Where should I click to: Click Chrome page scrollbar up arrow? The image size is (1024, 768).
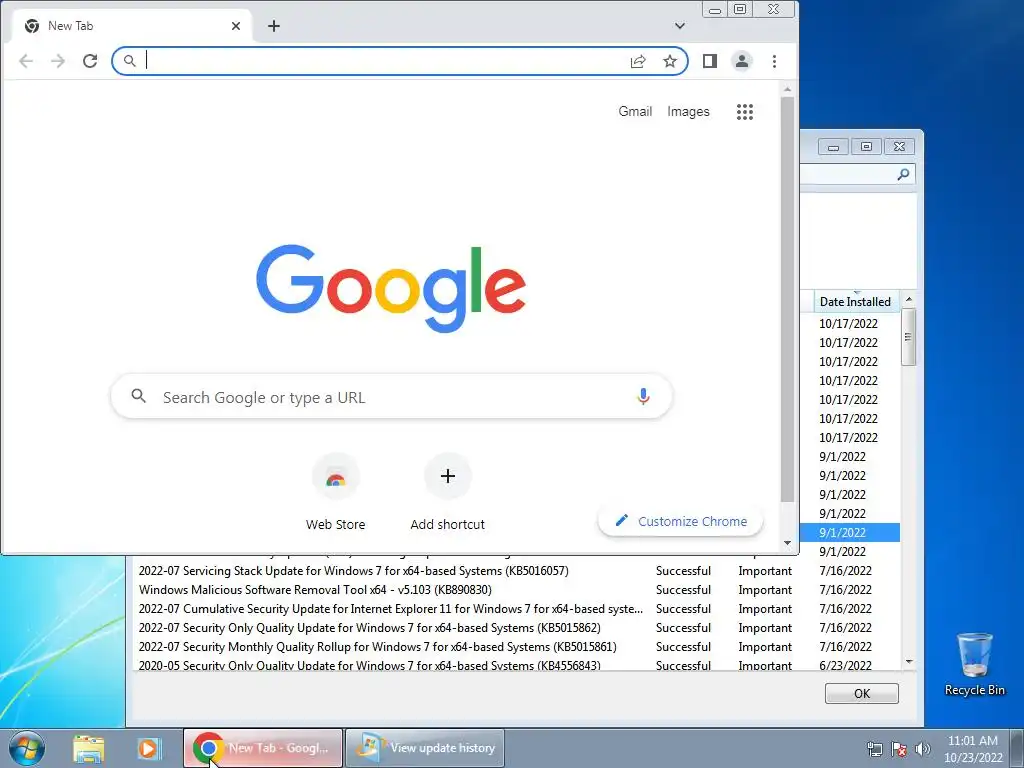click(787, 89)
